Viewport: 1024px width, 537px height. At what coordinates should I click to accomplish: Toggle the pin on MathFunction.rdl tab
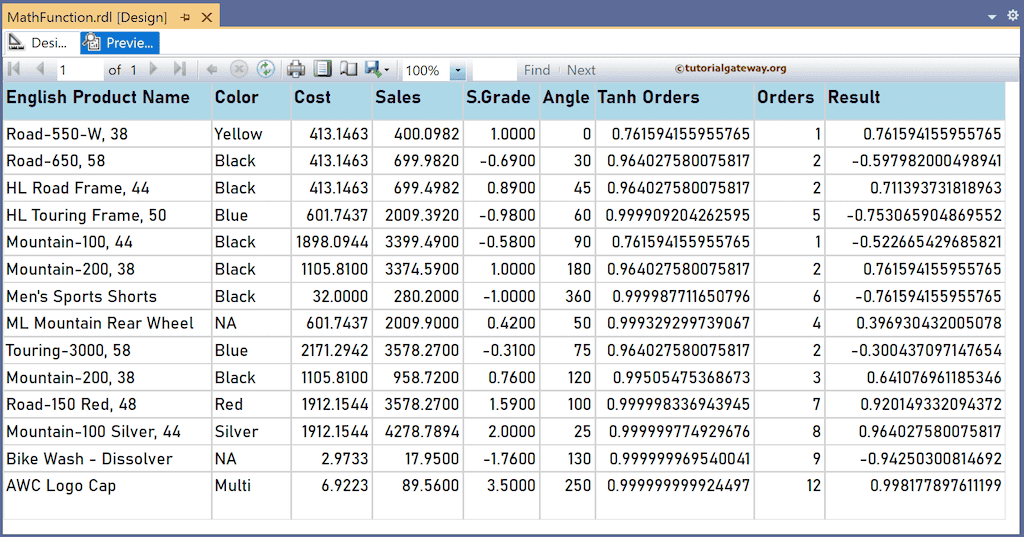185,18
